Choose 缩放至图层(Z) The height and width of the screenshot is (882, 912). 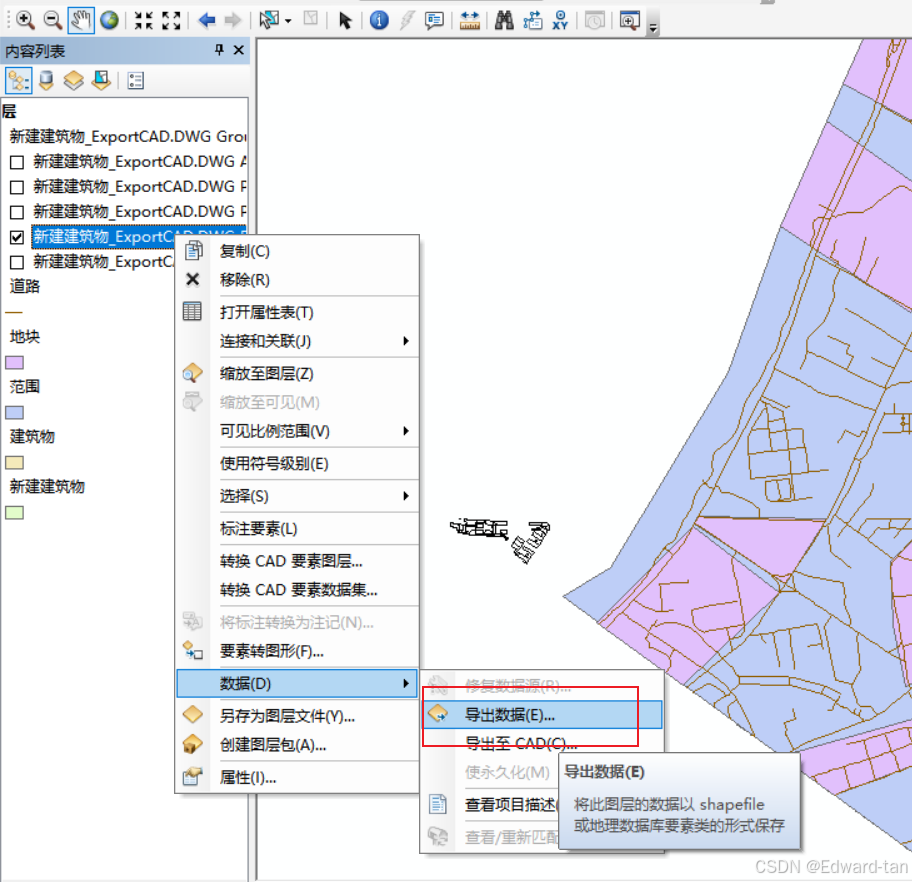[297, 374]
